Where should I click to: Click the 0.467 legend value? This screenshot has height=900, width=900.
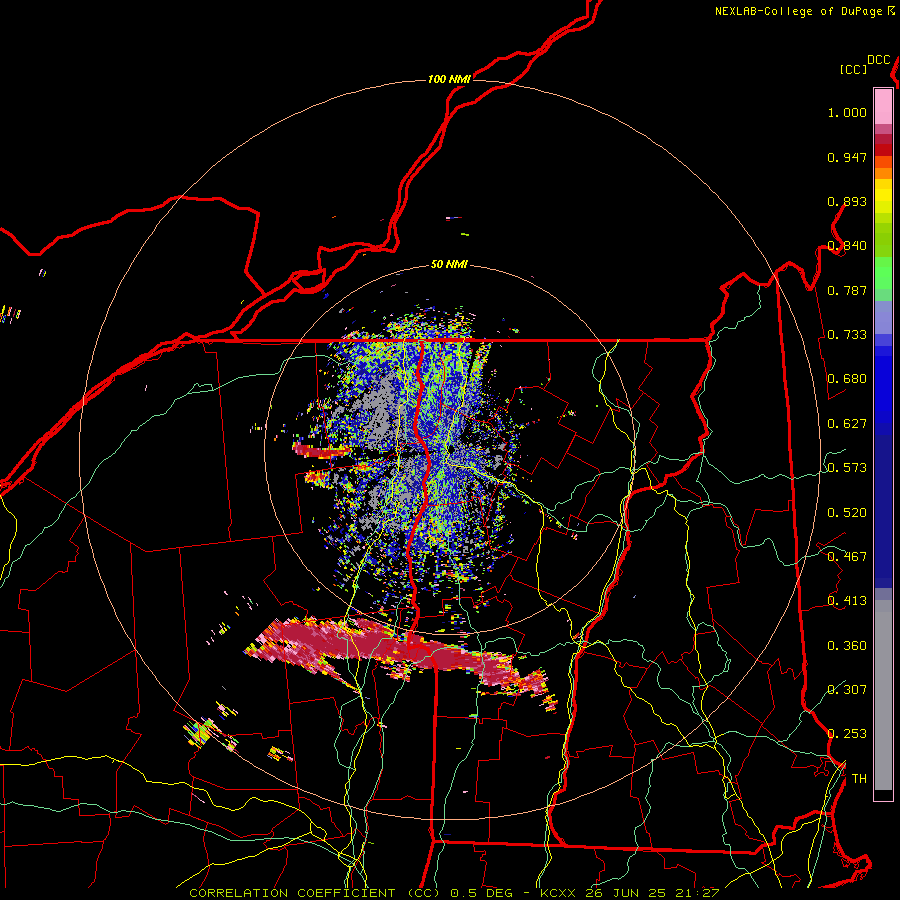[847, 557]
